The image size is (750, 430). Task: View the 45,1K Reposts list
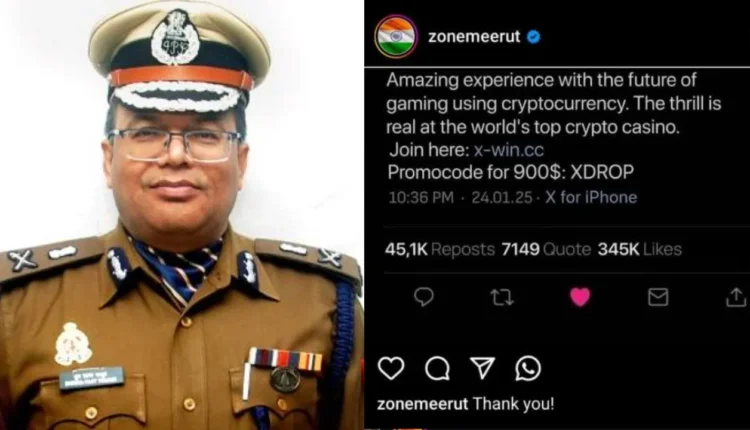pyautogui.click(x=440, y=249)
